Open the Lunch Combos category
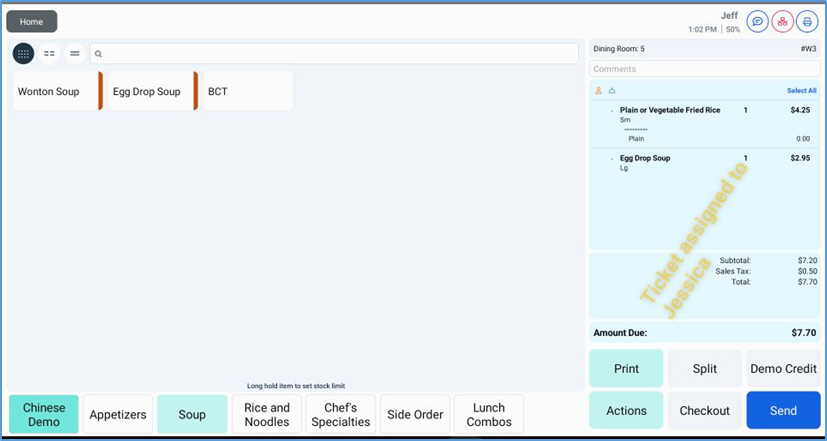Viewport: 827px width, 441px height. tap(489, 414)
